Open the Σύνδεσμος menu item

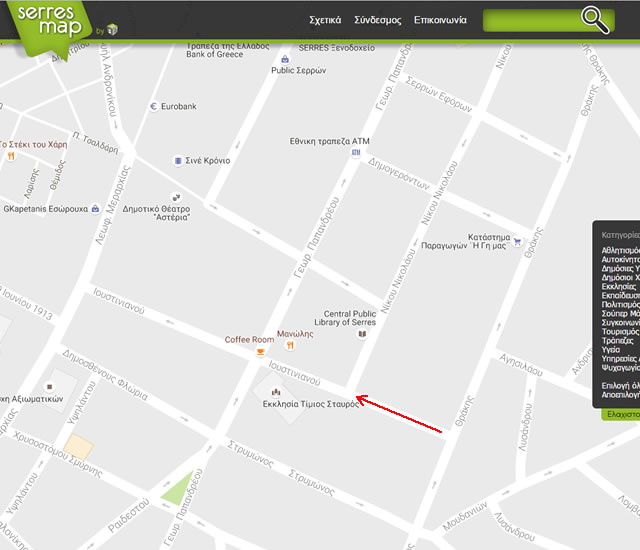click(x=378, y=20)
